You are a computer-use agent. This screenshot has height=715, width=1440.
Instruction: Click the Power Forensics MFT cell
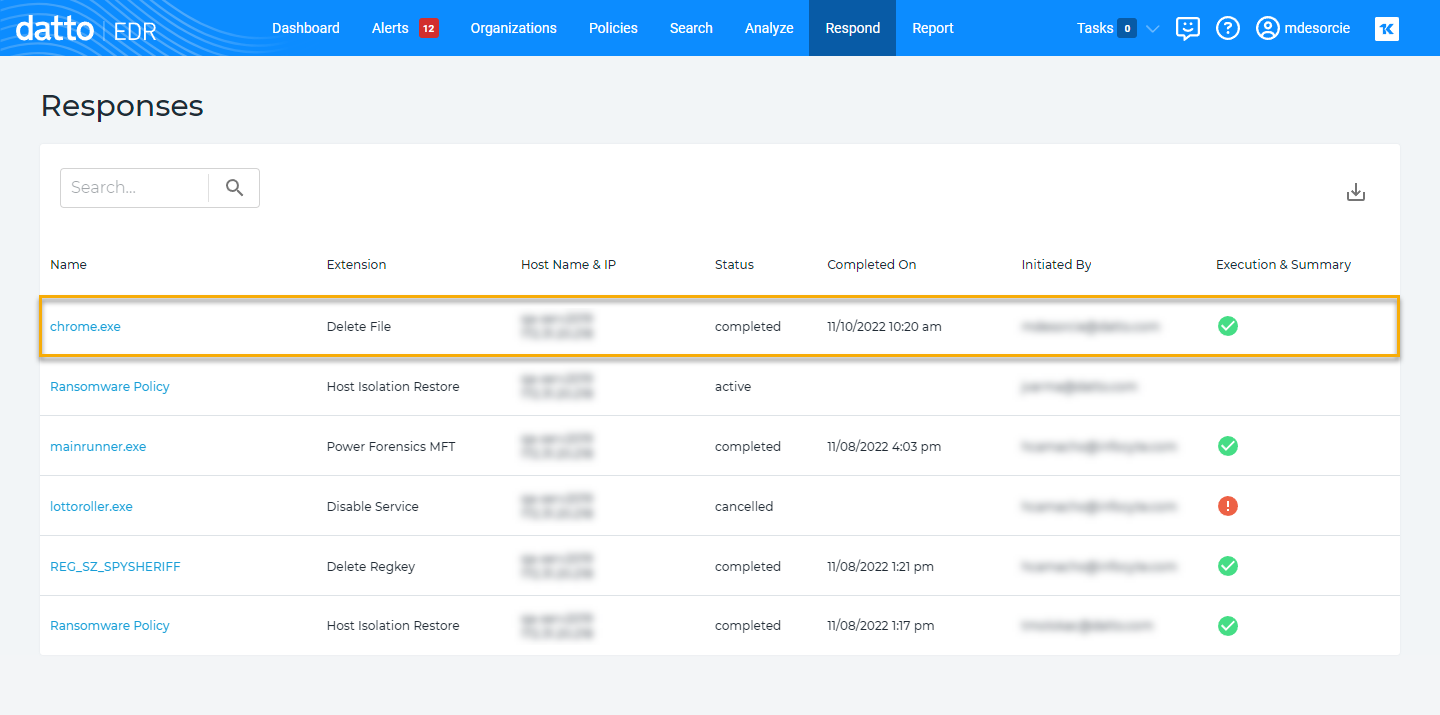point(391,446)
